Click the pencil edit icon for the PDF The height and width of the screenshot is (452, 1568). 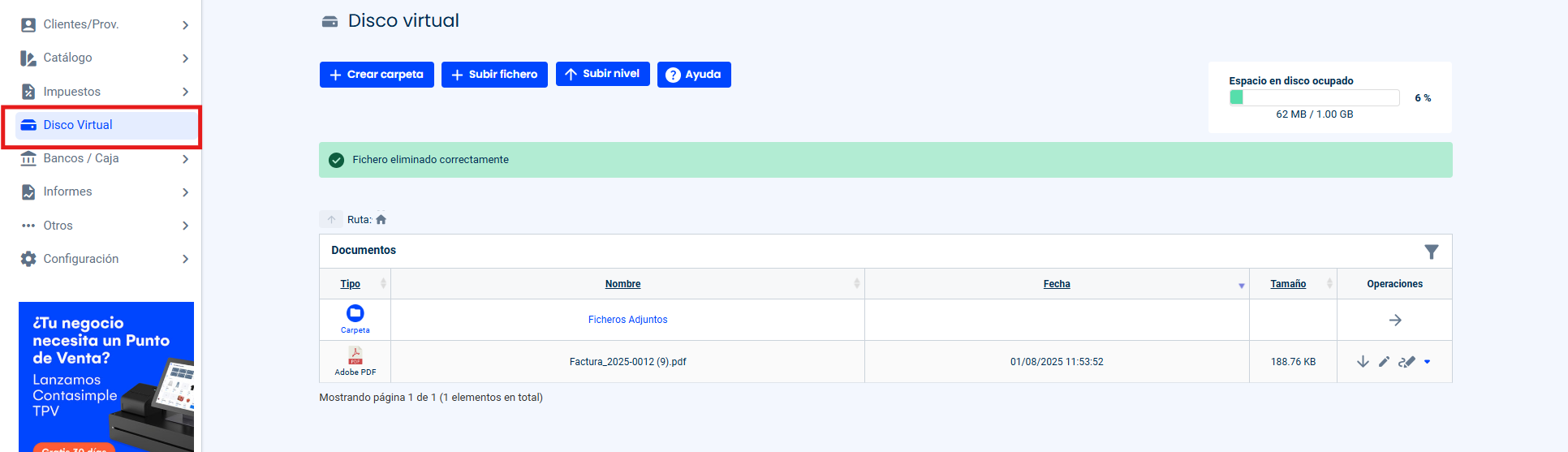tap(1384, 362)
